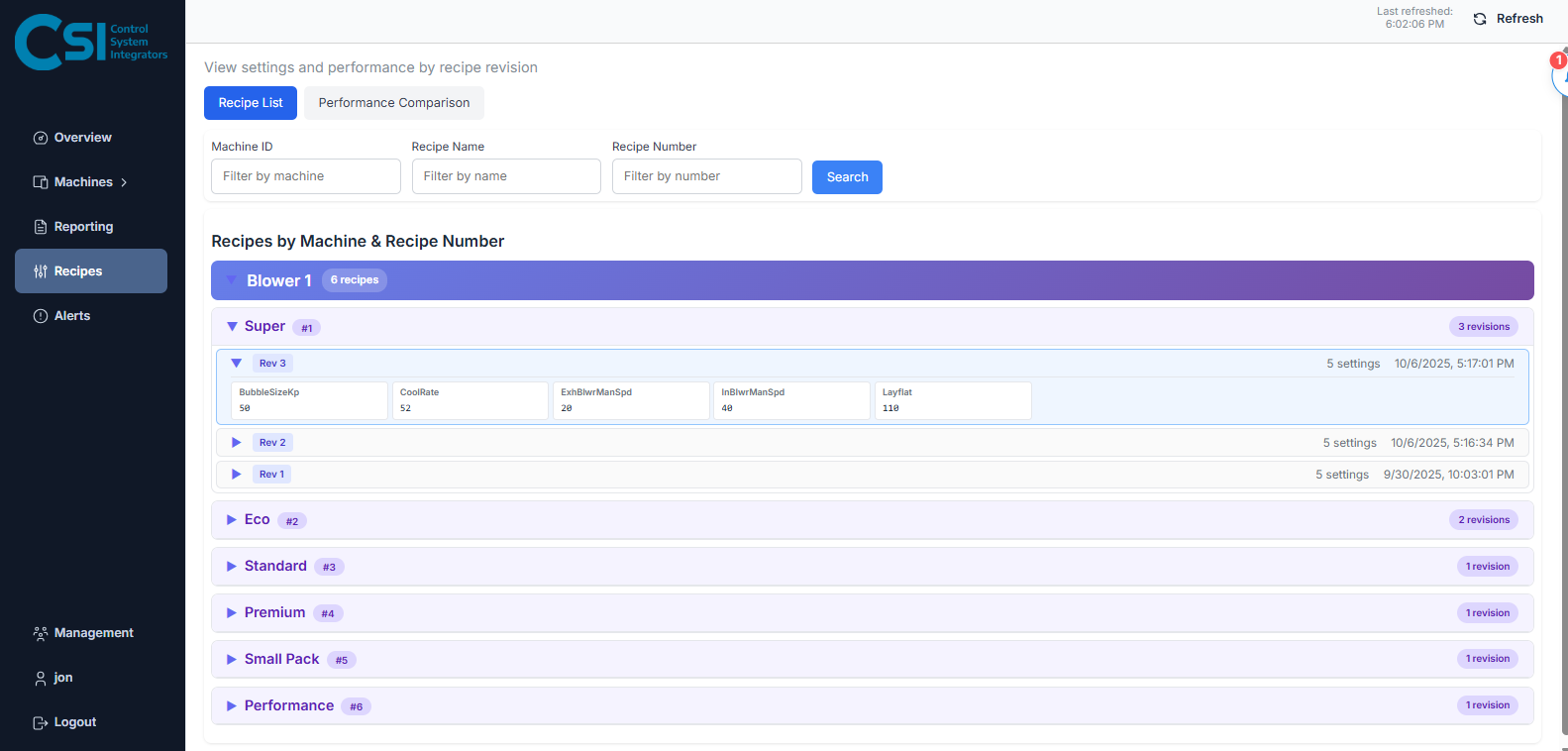Click the Recipes by Machine & Recipe Number heading
This screenshot has width=1568, height=751.
[x=358, y=242]
